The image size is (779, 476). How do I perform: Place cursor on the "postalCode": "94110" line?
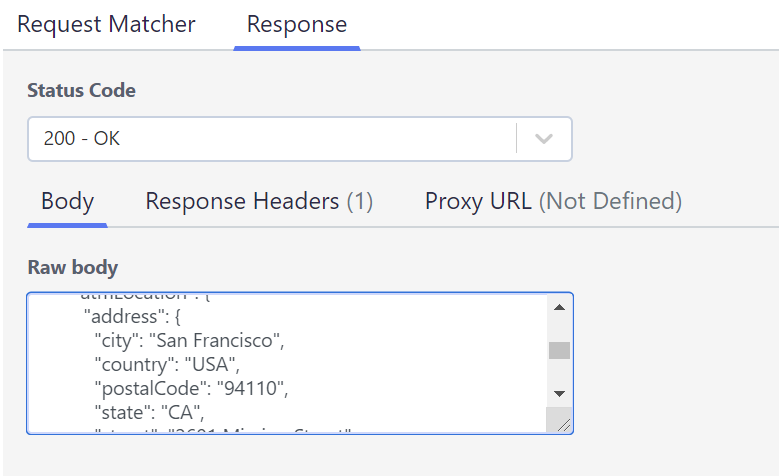tap(191, 389)
